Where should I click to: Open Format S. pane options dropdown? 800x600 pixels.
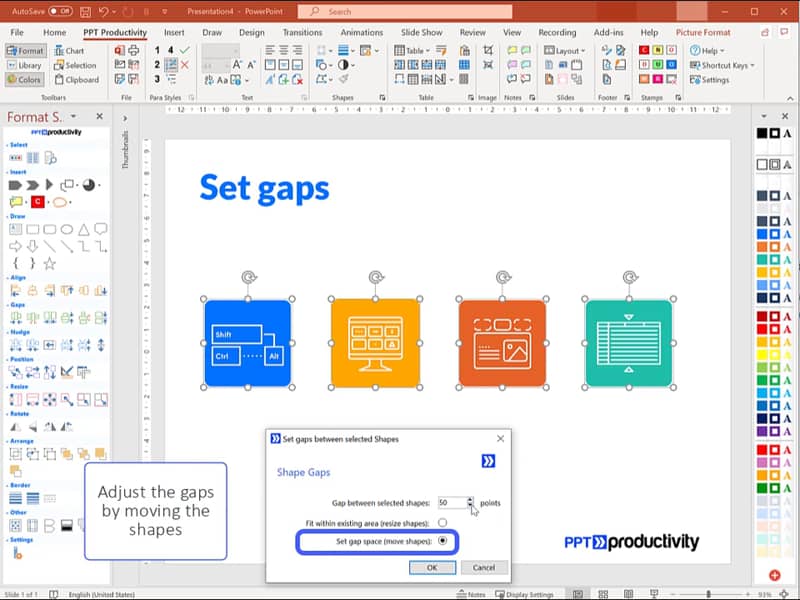tap(74, 116)
